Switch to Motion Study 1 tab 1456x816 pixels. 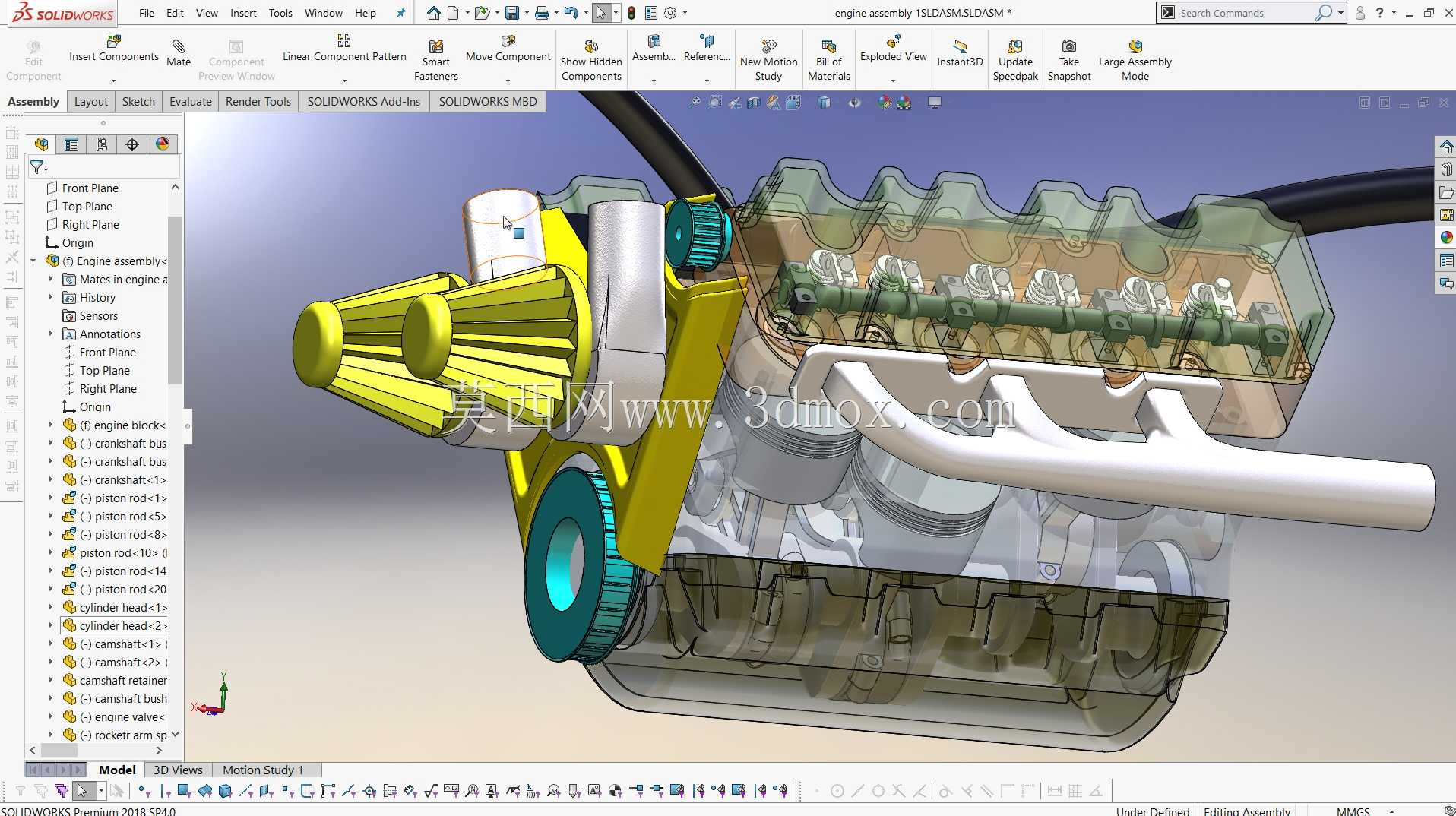(x=263, y=770)
